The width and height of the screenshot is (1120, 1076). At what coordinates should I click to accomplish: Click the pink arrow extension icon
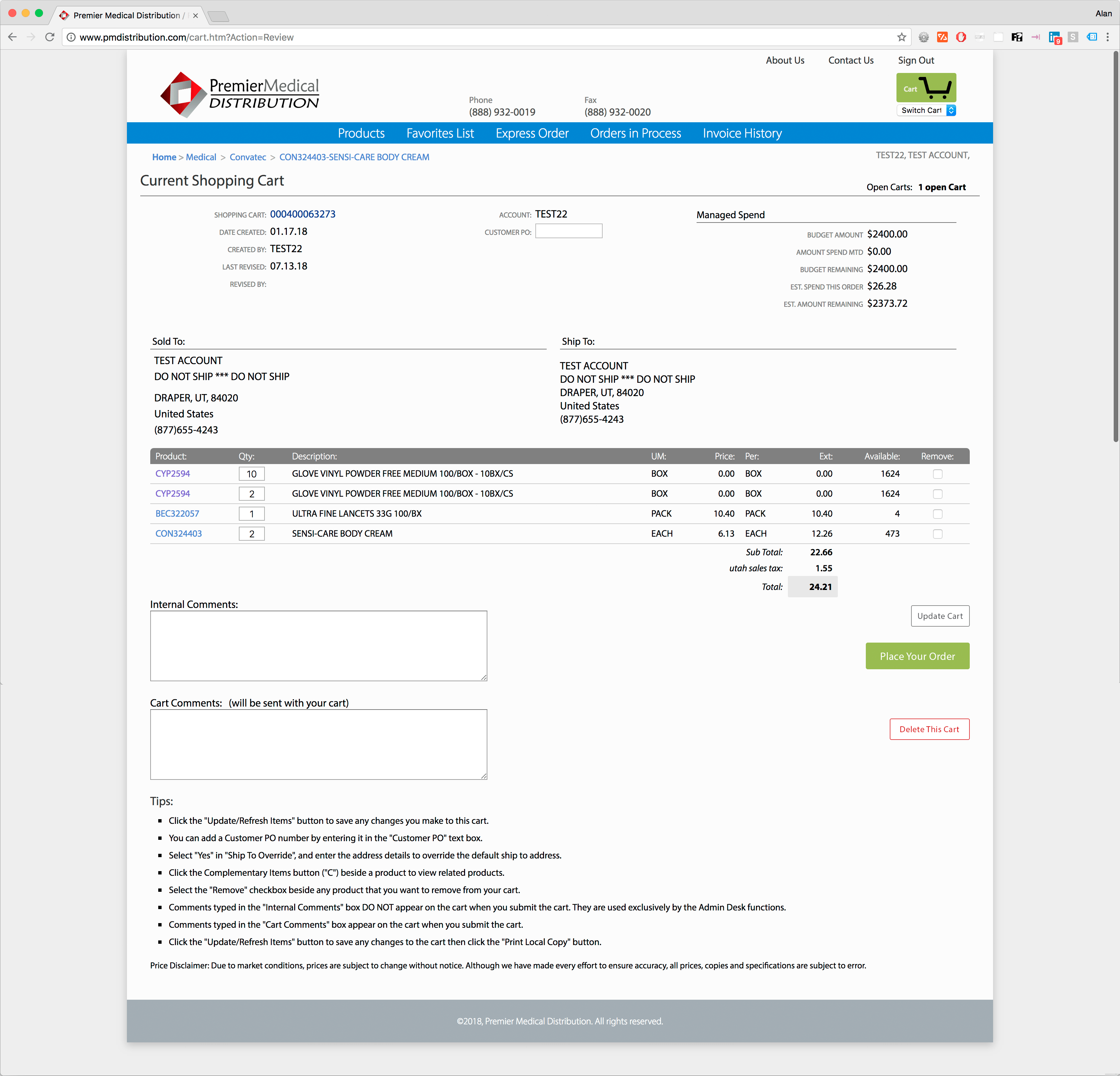pos(1035,37)
